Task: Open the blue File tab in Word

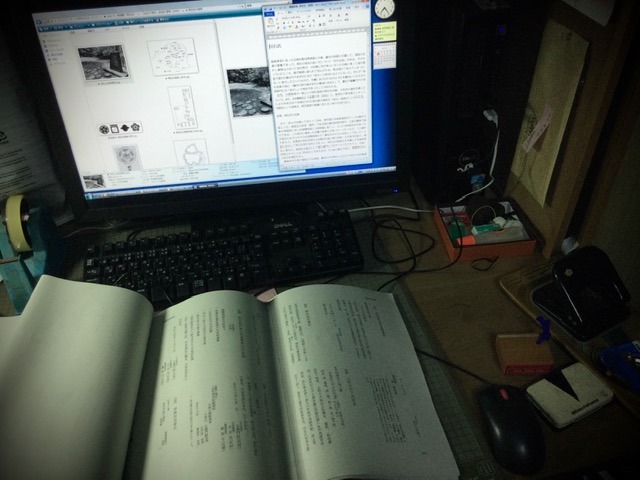Action: tap(270, 13)
